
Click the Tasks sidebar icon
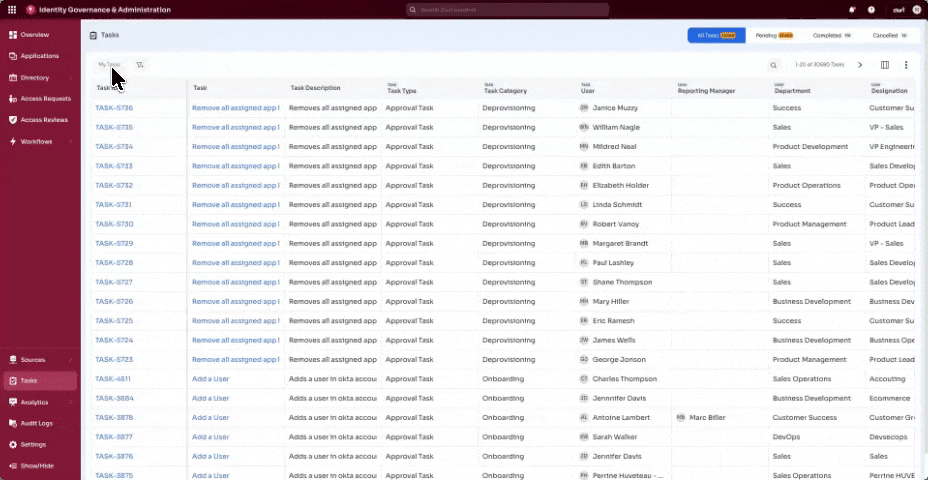click(13, 381)
